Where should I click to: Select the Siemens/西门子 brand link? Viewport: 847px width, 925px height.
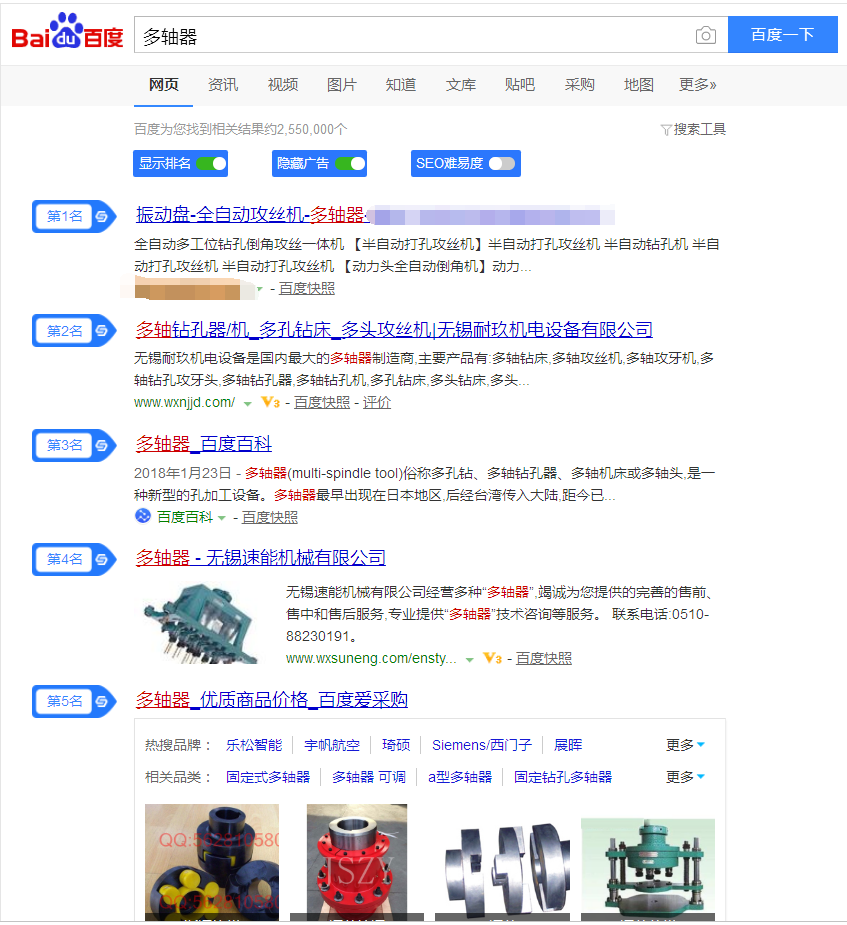[x=482, y=745]
